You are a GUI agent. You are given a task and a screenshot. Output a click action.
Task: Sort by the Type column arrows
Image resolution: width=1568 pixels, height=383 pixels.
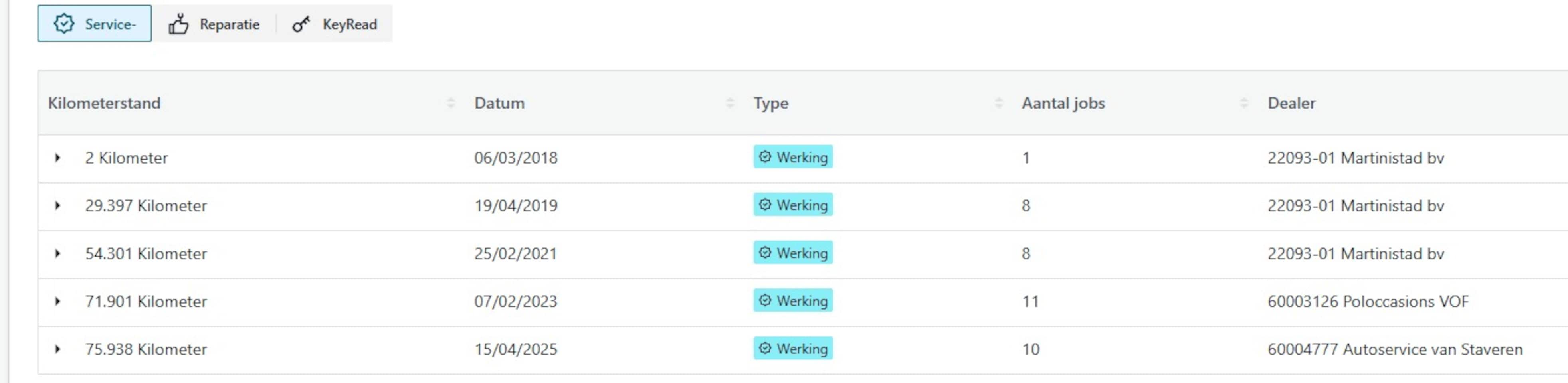[x=998, y=103]
